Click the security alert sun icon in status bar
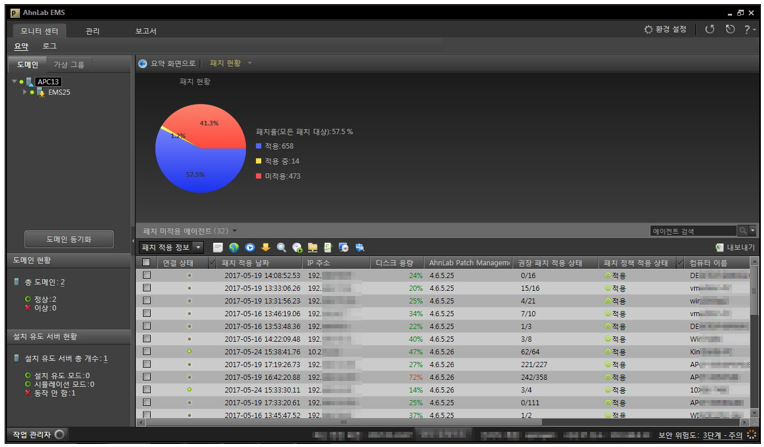The image size is (764, 447). tap(751, 435)
